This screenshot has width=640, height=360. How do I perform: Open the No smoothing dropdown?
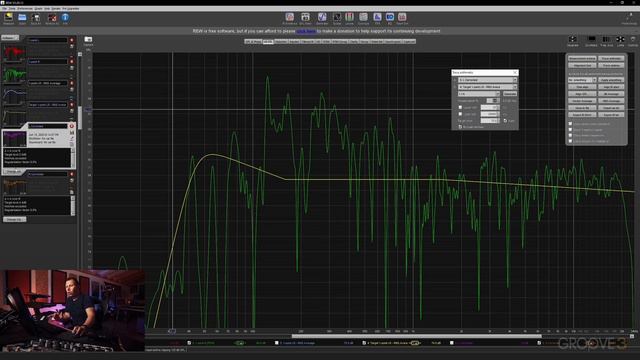pyautogui.click(x=582, y=80)
